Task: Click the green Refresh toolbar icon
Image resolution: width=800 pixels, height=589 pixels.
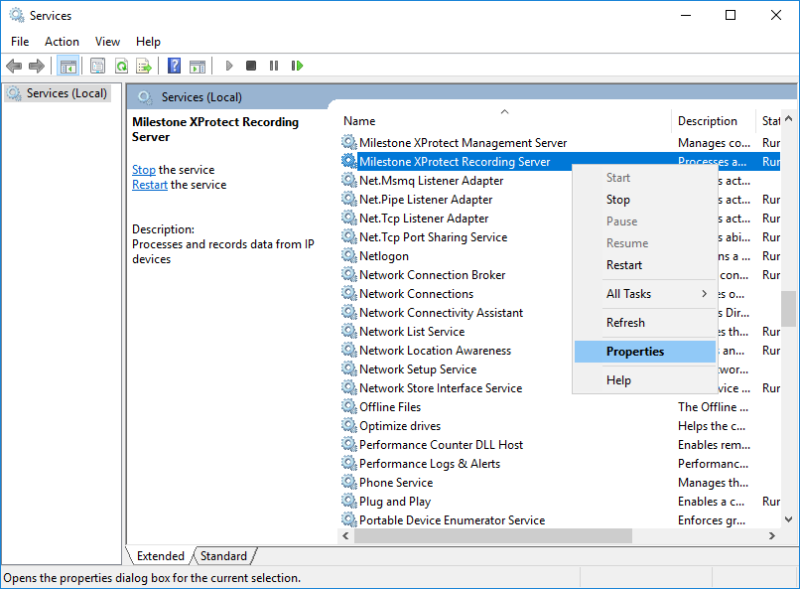Action: click(121, 66)
